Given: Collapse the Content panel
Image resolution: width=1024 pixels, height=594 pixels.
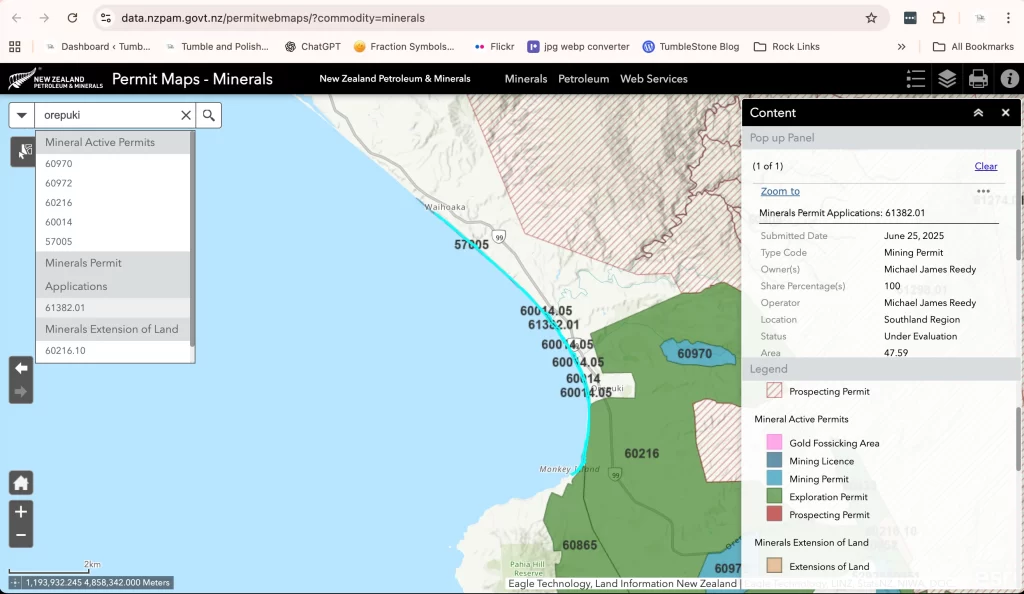Looking at the screenshot, I should tap(978, 113).
